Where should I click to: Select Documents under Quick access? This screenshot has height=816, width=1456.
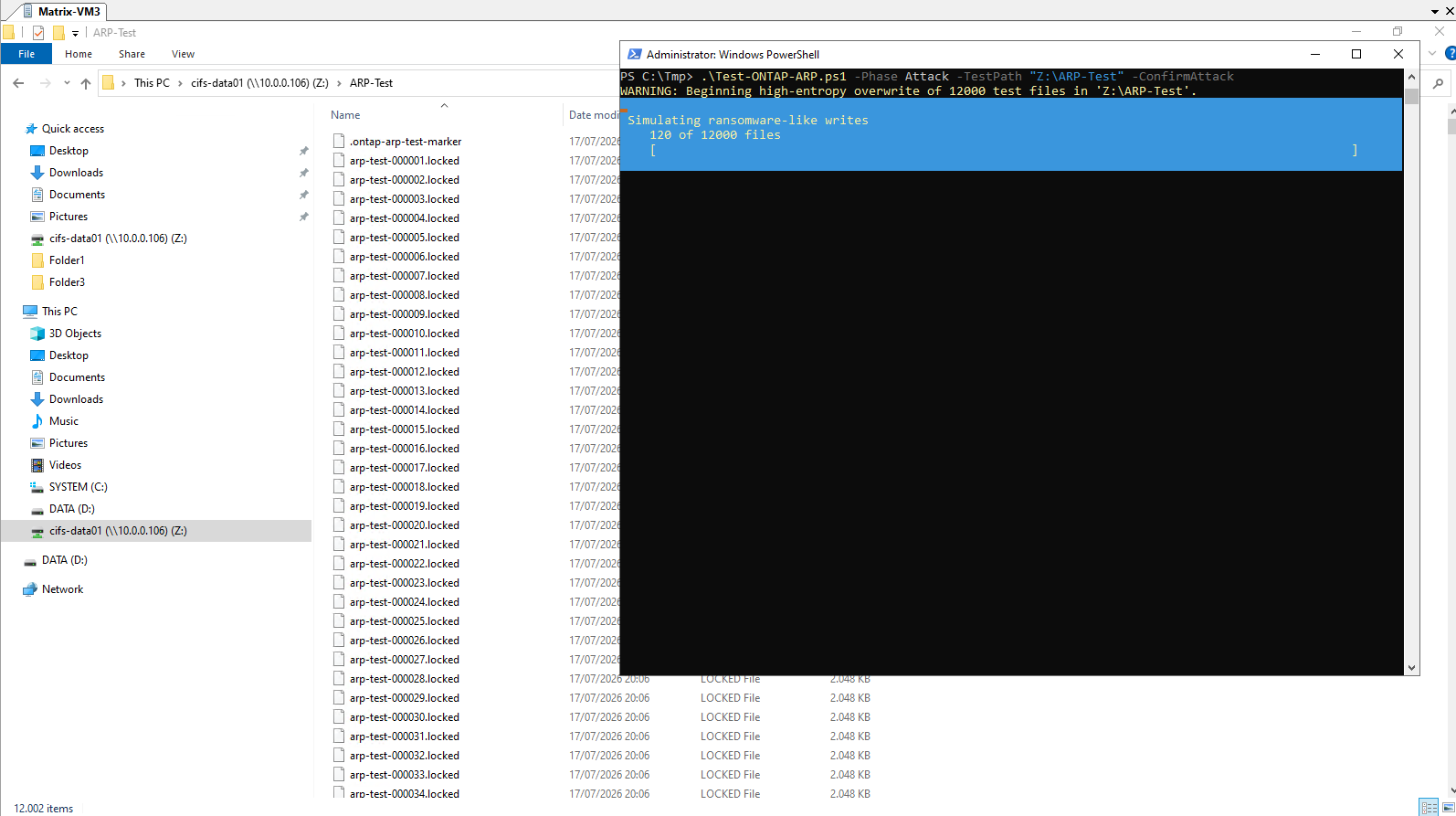(x=77, y=195)
